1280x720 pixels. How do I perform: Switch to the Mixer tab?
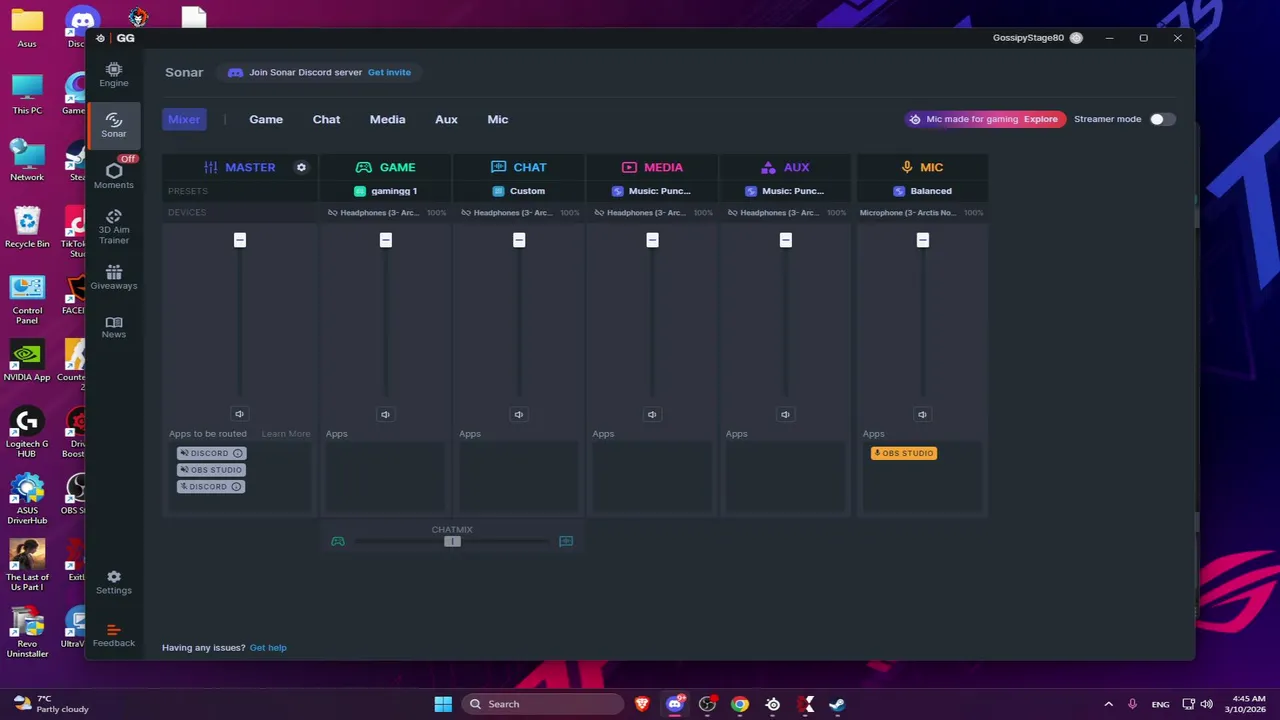(x=184, y=119)
